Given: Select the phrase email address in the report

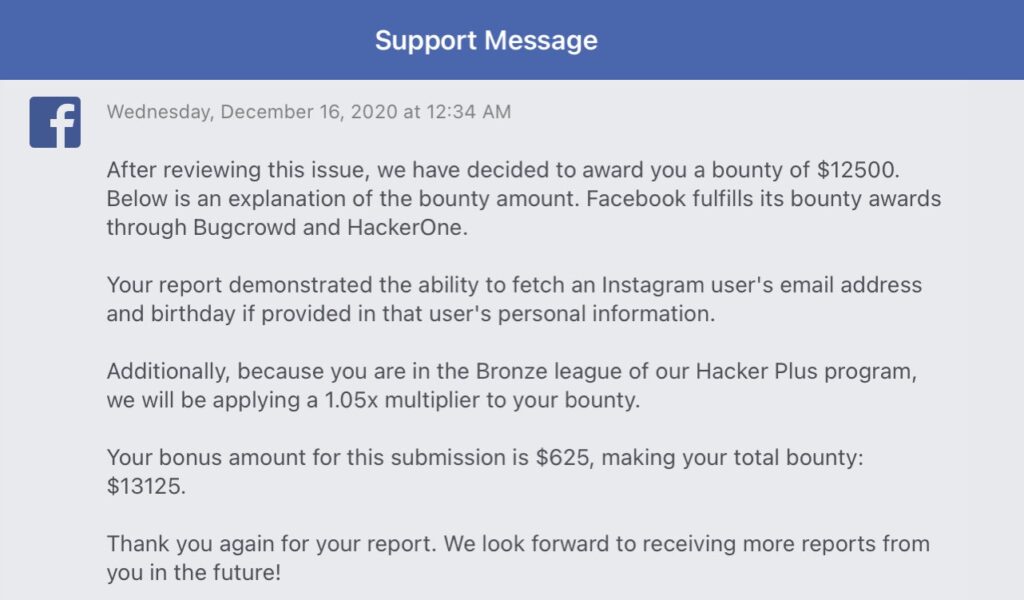Looking at the screenshot, I should (851, 285).
